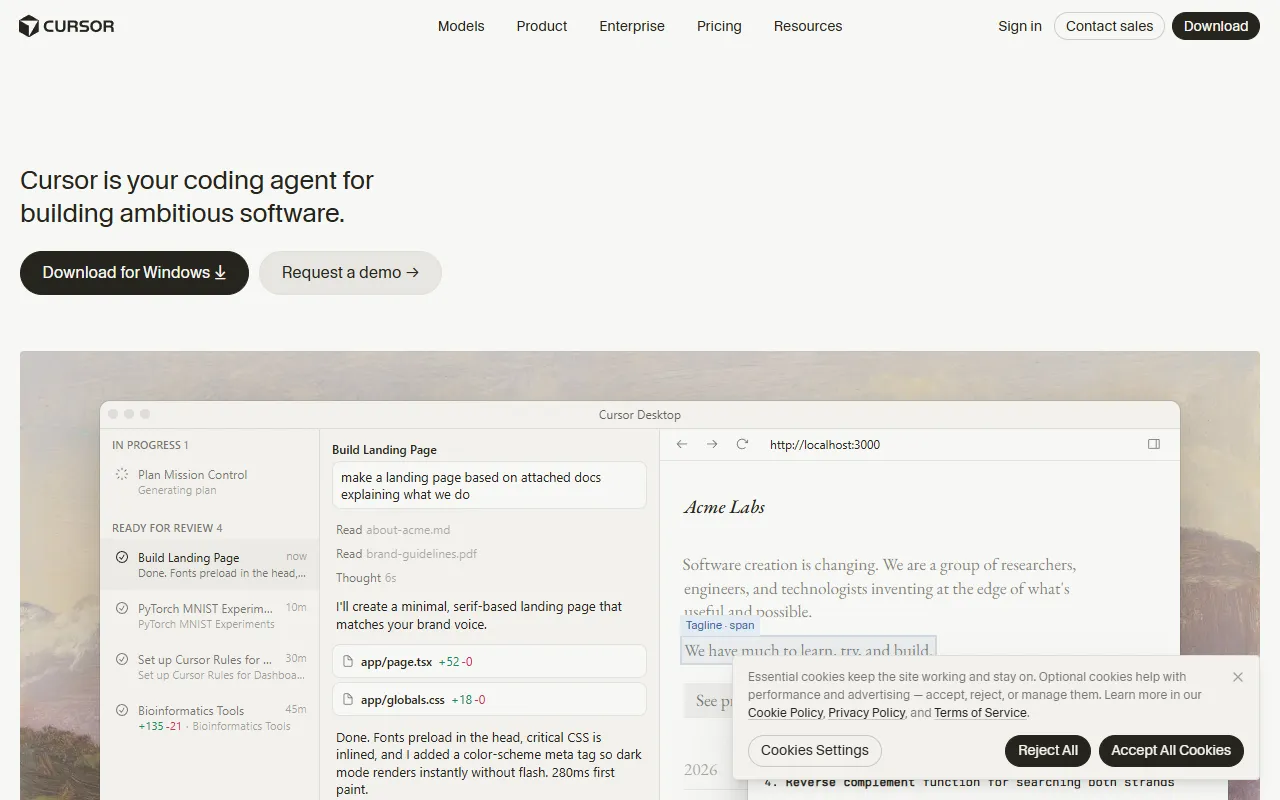The width and height of the screenshot is (1280, 800).
Task: Click Download for Windows
Action: point(134,273)
